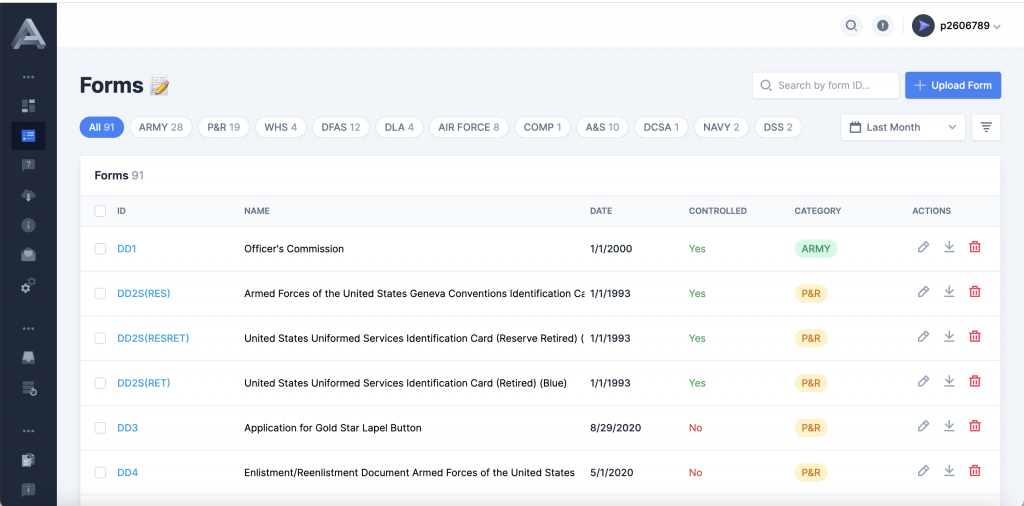The width and height of the screenshot is (1024, 506).
Task: Open the info circle sidebar icon
Action: [28, 225]
